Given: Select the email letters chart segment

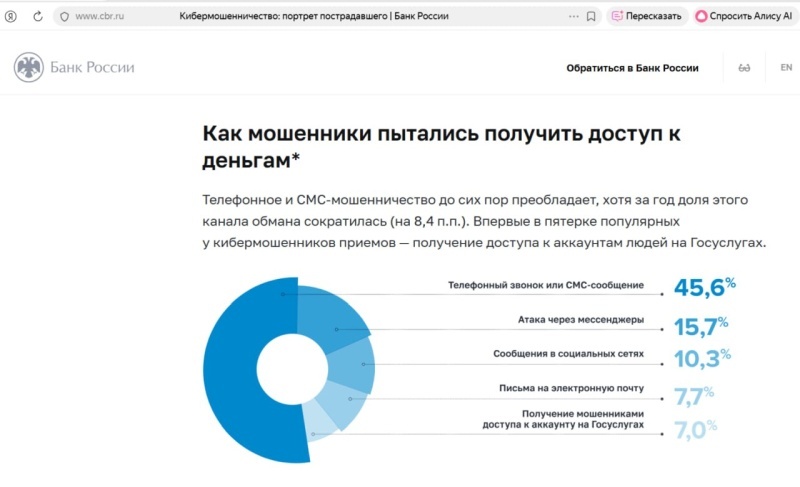Looking at the screenshot, I should coord(342,403).
